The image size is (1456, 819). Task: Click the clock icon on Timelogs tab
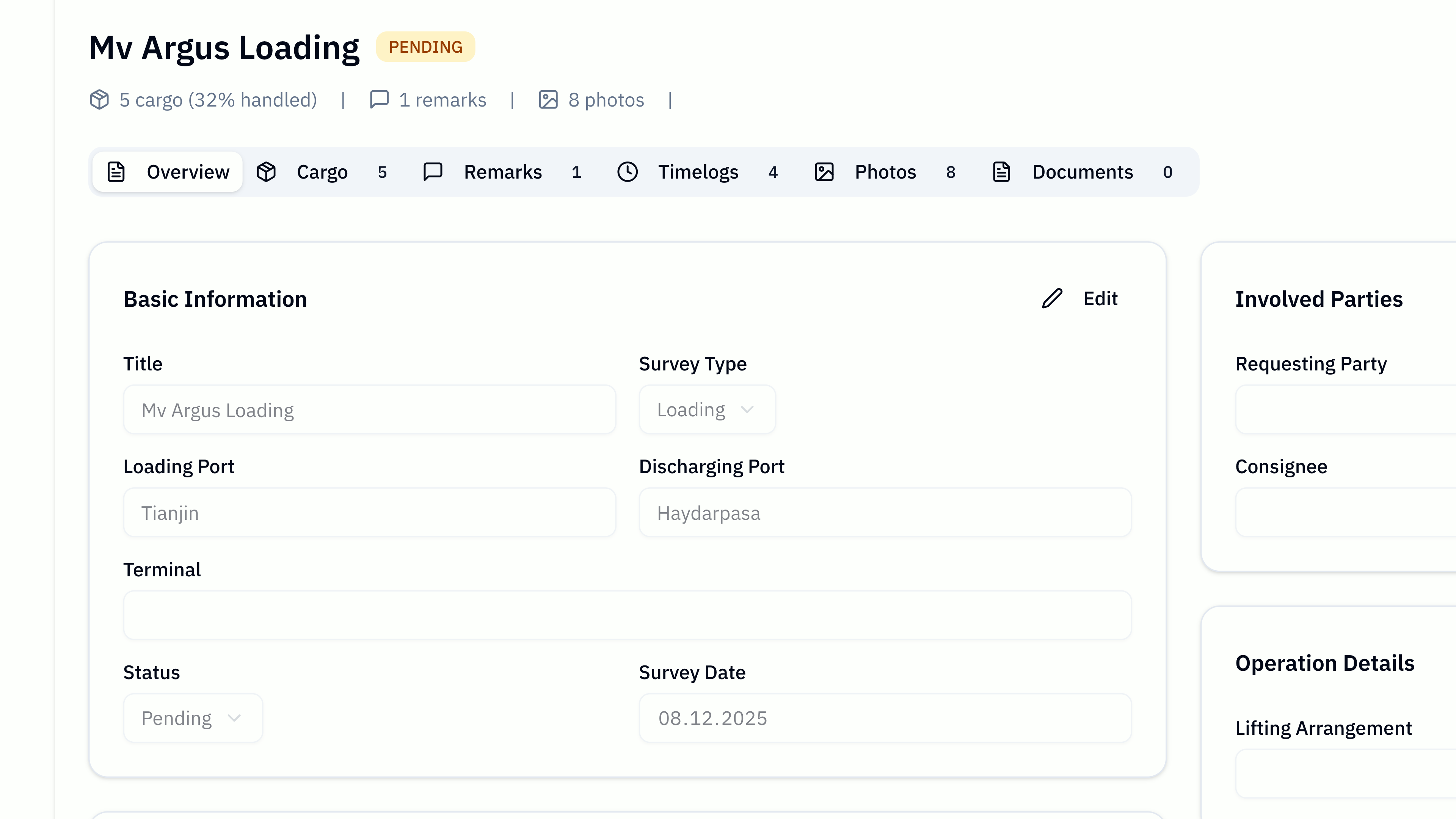point(628,172)
